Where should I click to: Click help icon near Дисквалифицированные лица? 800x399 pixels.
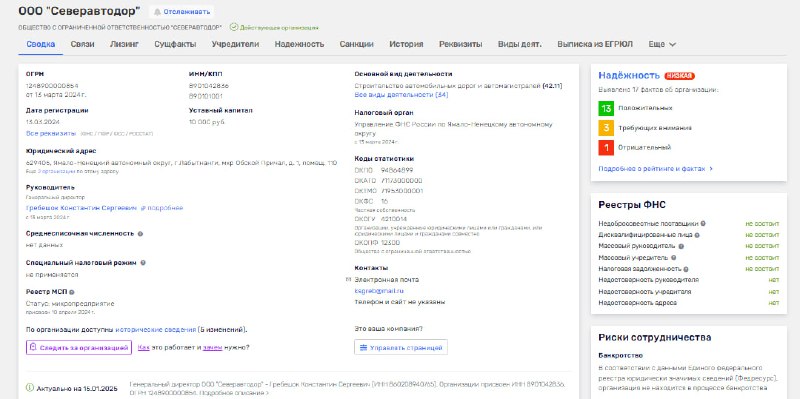[x=697, y=235]
